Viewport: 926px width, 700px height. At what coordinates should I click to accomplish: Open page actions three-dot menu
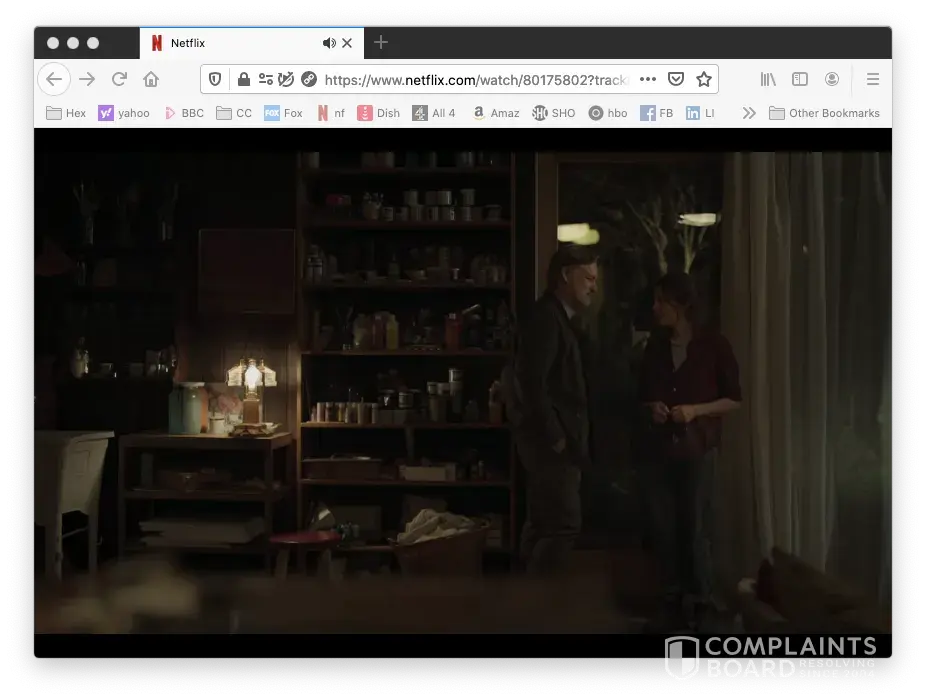(648, 79)
